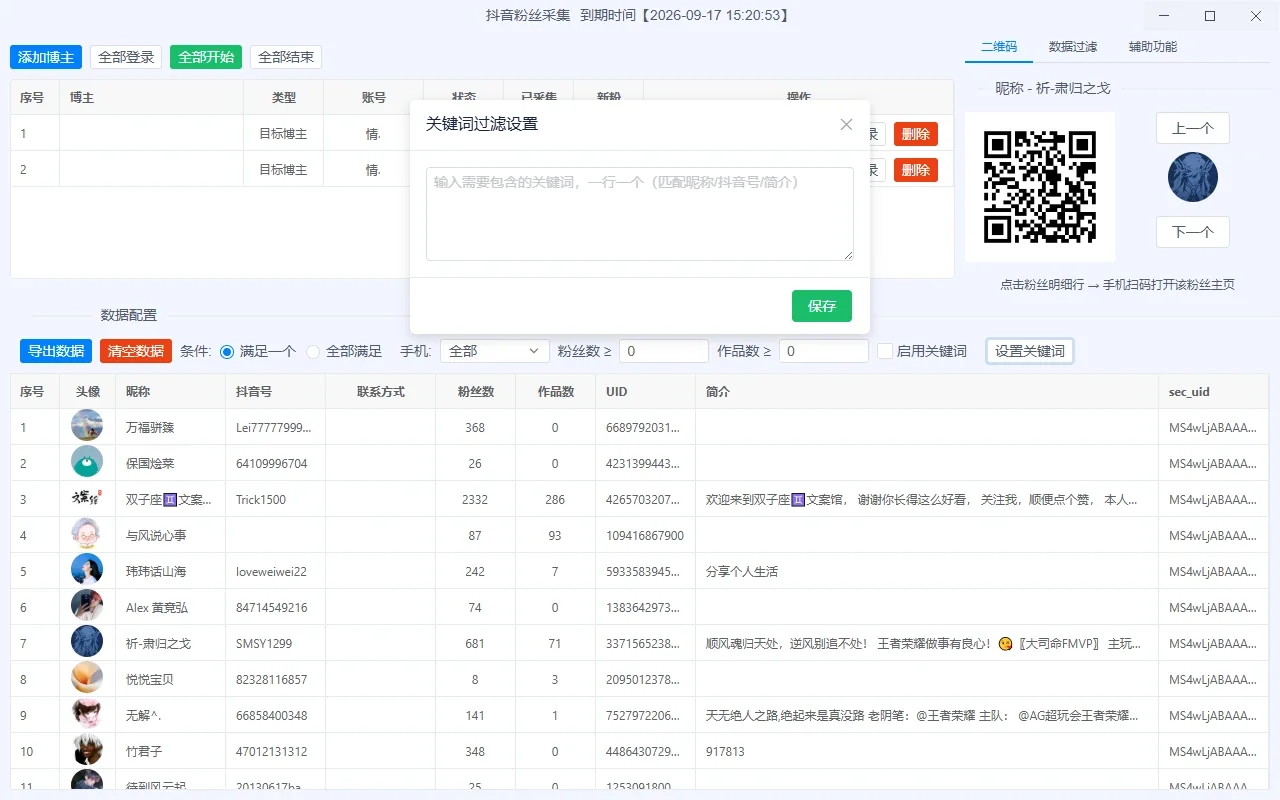Switch to the 数据过滤 tab
Screen dimensions: 1280x800
[x=1073, y=47]
